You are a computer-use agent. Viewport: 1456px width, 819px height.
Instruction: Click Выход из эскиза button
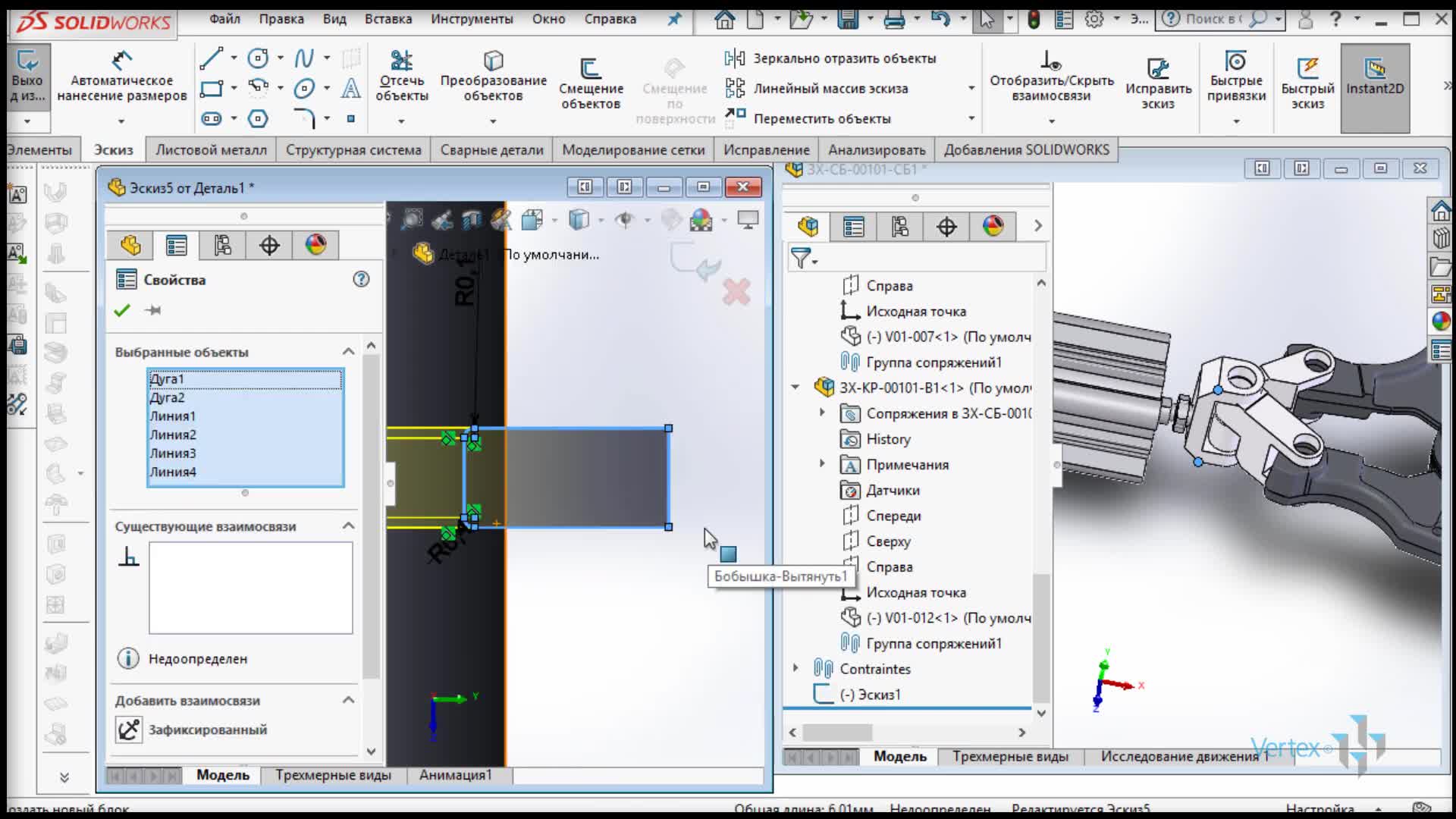(x=27, y=76)
